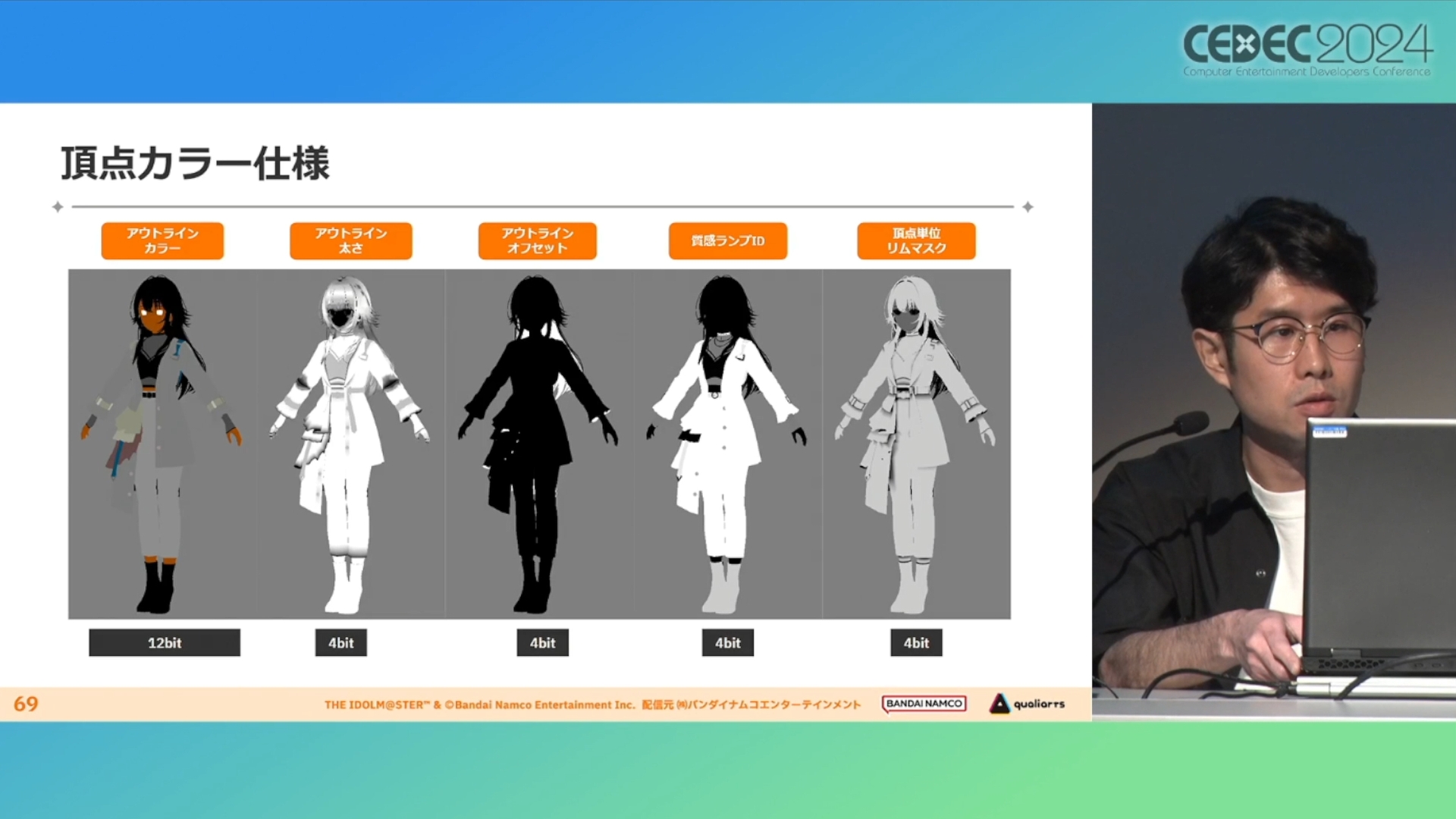Click the アウトライン太さ orange label
Image resolution: width=1456 pixels, height=819 pixels.
[351, 241]
